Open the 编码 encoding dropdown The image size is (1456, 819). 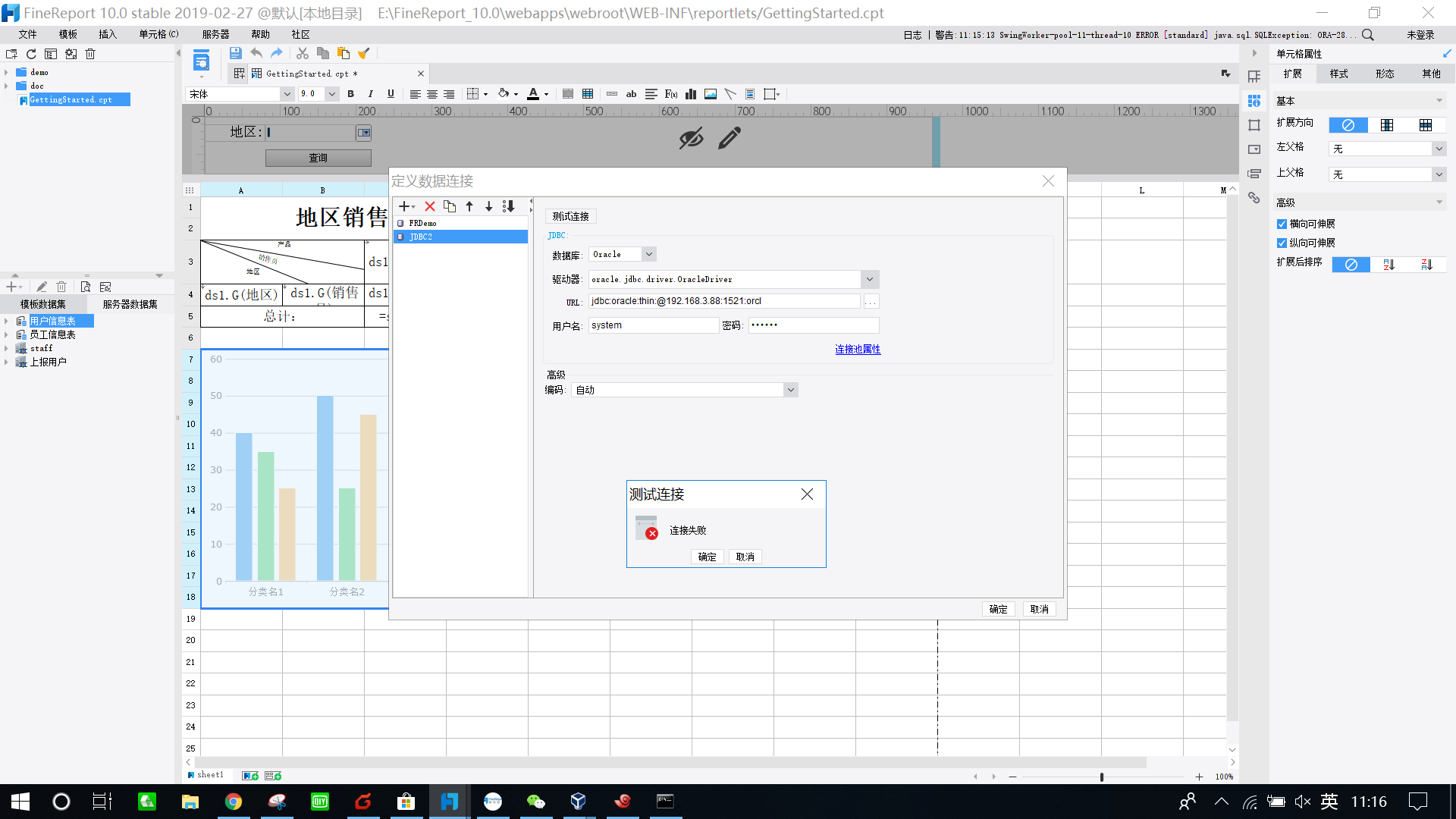791,390
